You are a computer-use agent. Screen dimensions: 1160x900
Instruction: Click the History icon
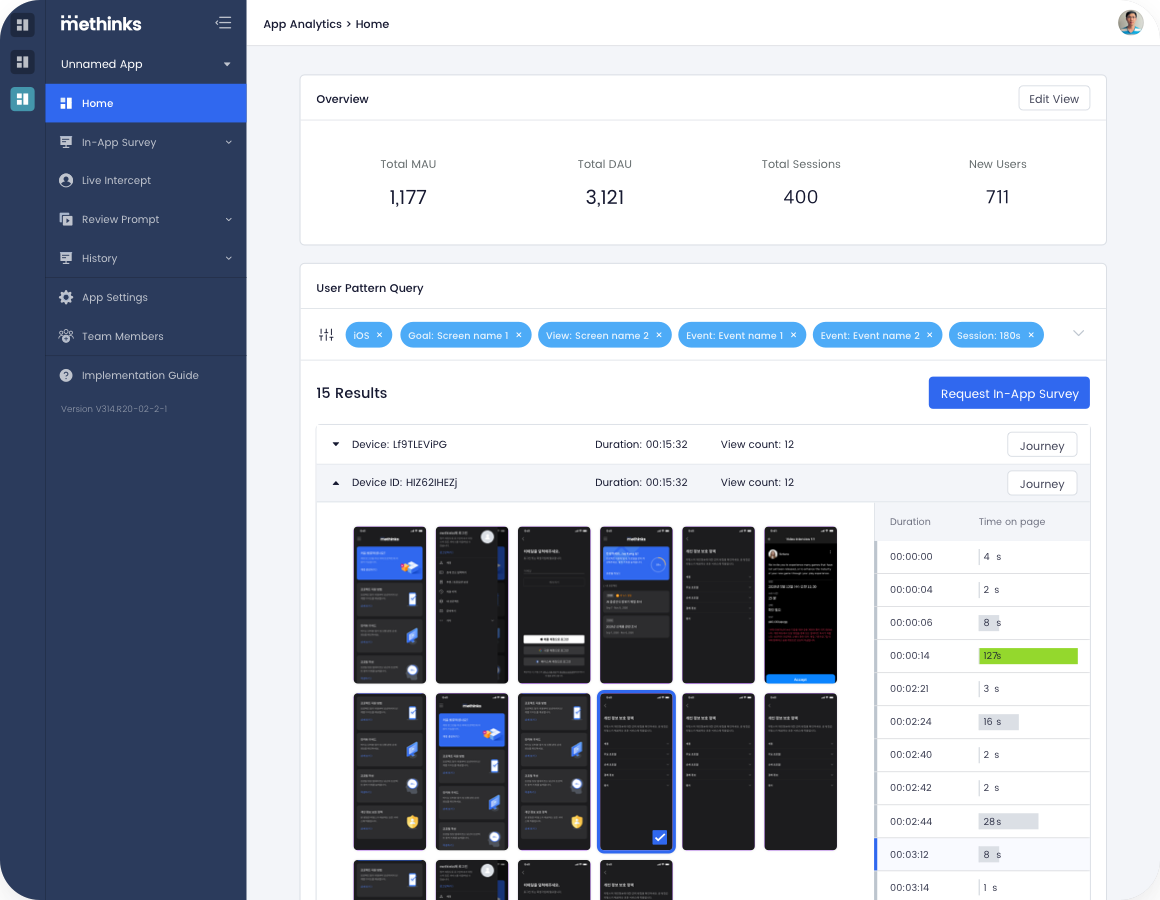66,258
